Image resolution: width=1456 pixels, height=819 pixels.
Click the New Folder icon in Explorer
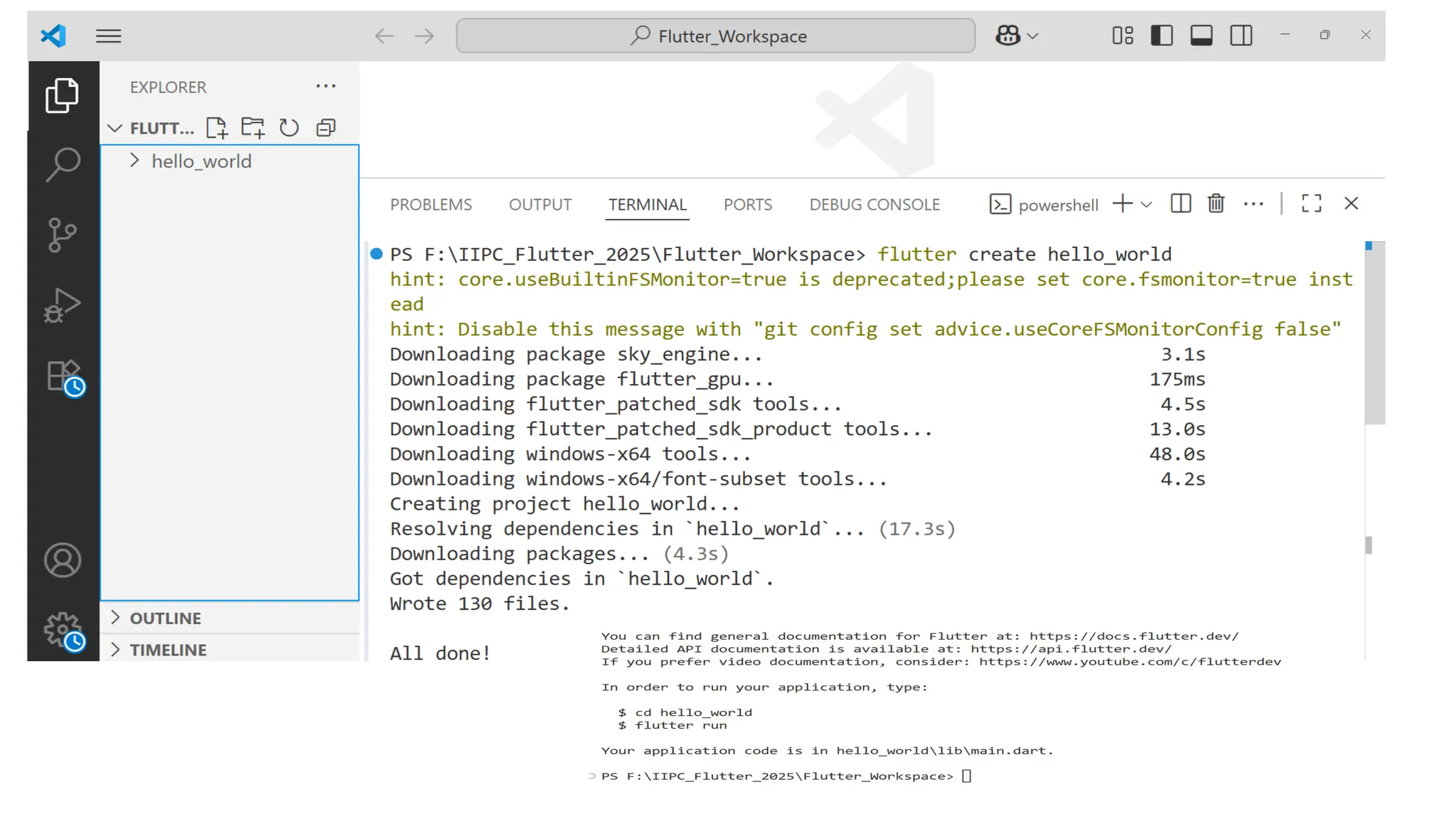click(x=252, y=128)
